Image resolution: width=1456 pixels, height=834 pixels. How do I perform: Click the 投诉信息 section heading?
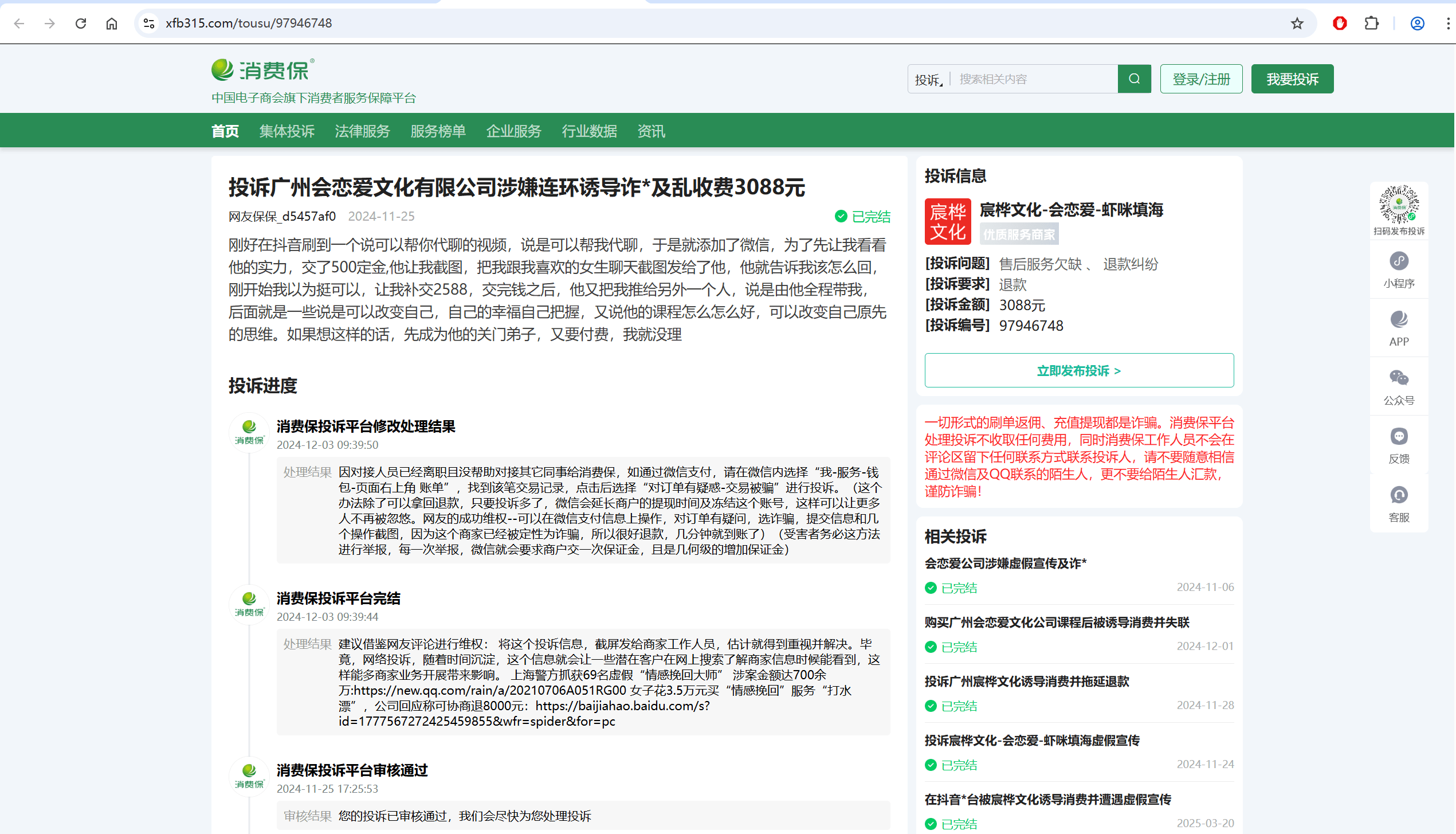point(956,176)
